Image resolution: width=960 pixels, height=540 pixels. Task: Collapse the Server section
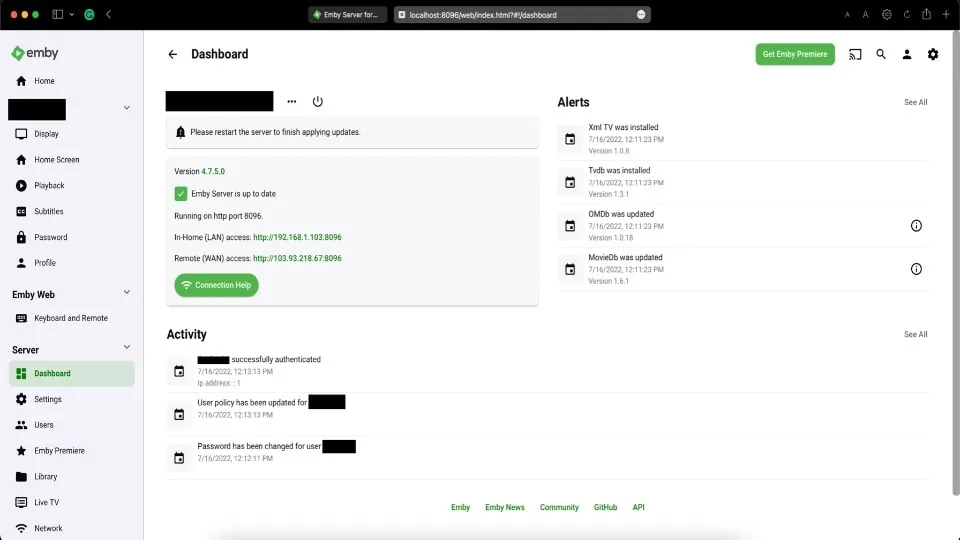pos(127,347)
